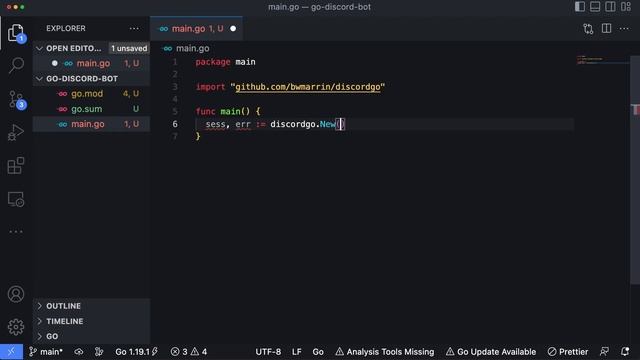The image size is (640, 360).
Task: Click Go Update Available notice
Action: (491, 352)
